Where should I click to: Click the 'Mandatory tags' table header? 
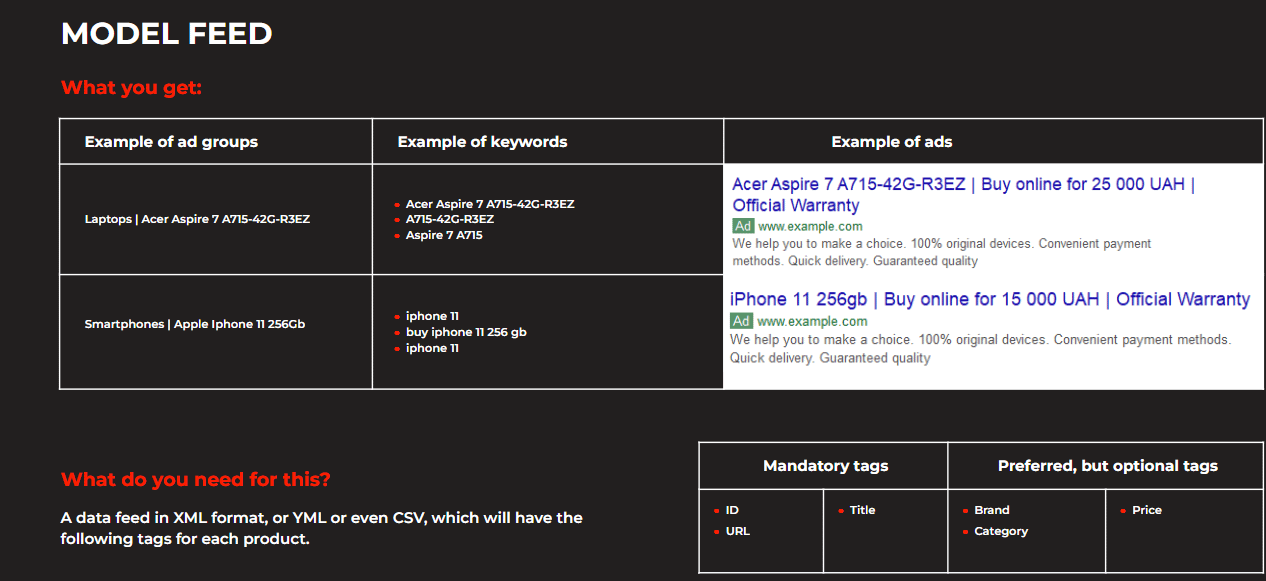(x=825, y=466)
